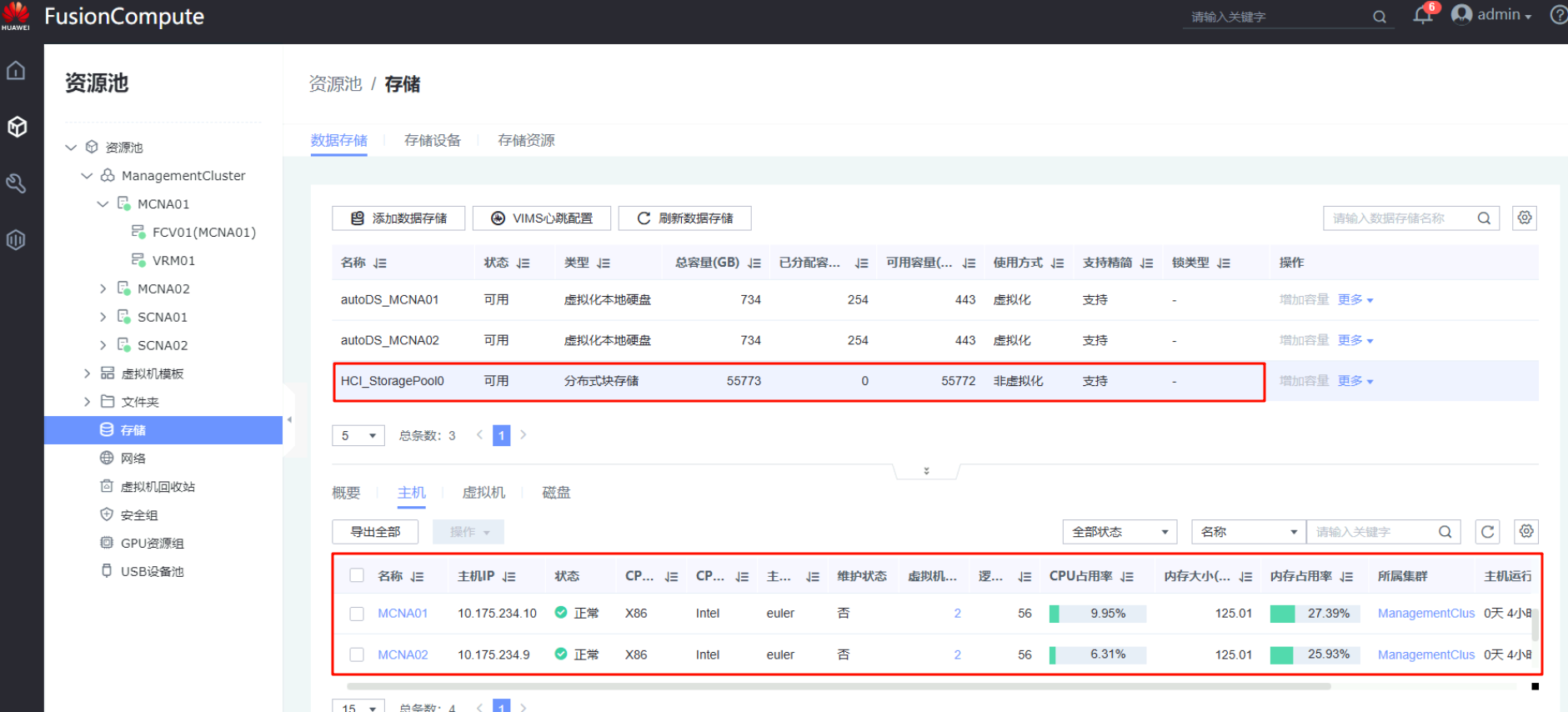Image resolution: width=1568 pixels, height=712 pixels.
Task: Switch to the 存储设备 tab
Action: click(x=432, y=140)
